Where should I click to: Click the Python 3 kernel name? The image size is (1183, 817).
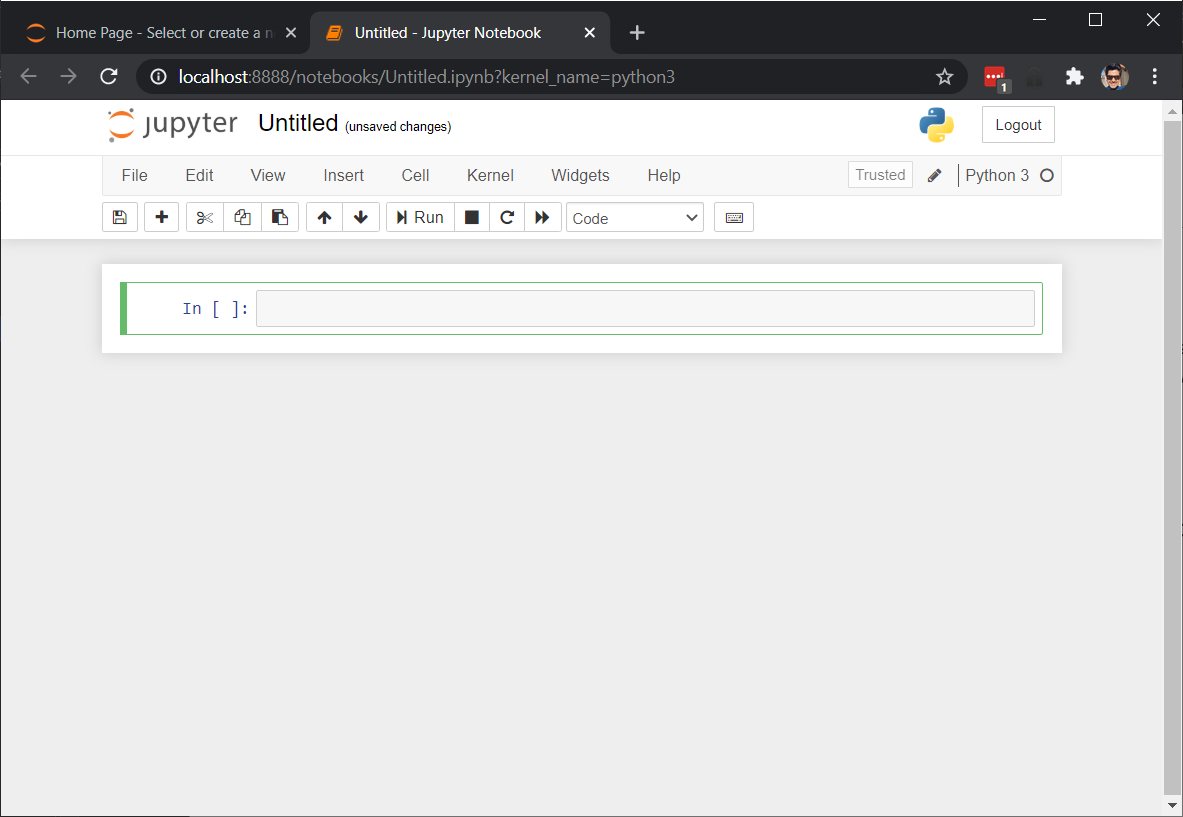click(x=997, y=175)
